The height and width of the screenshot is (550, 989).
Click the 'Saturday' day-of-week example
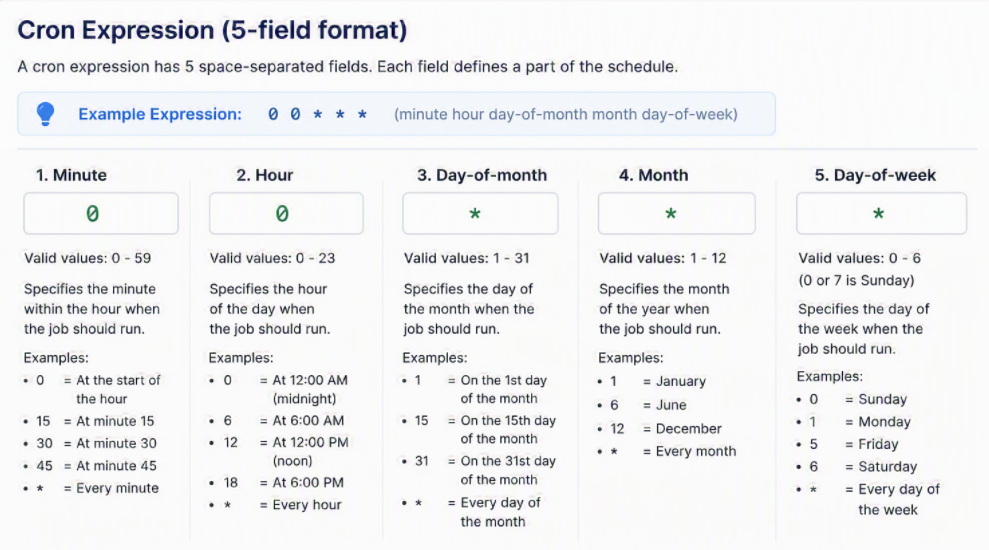(x=887, y=467)
